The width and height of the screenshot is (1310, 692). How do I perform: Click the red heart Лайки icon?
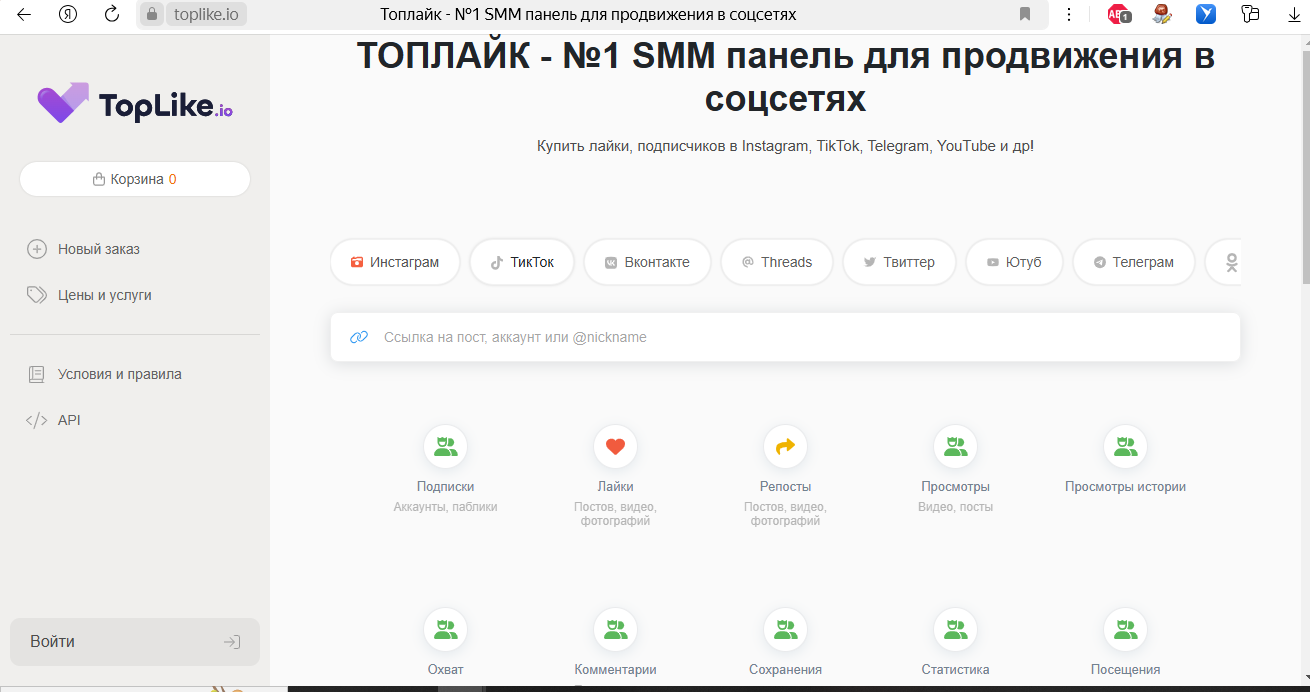tap(615, 447)
